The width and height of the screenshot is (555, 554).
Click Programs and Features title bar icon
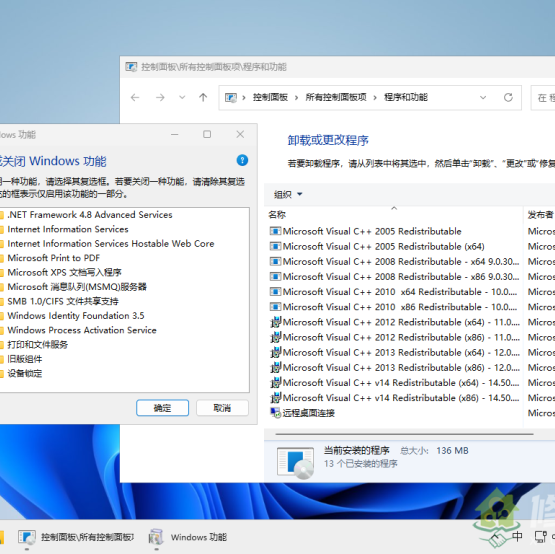(x=131, y=67)
